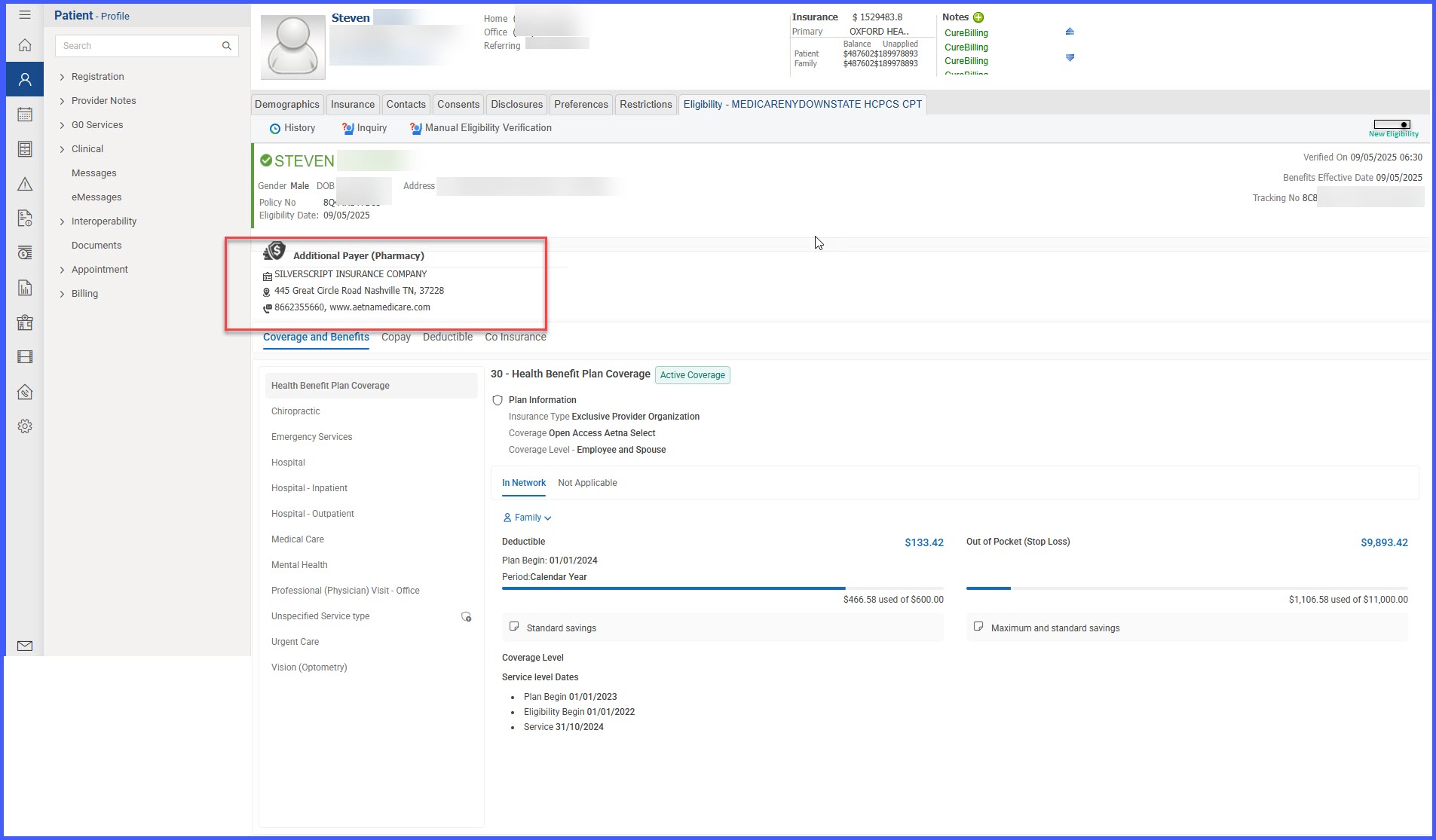Expand the Clinical tree node

click(62, 149)
